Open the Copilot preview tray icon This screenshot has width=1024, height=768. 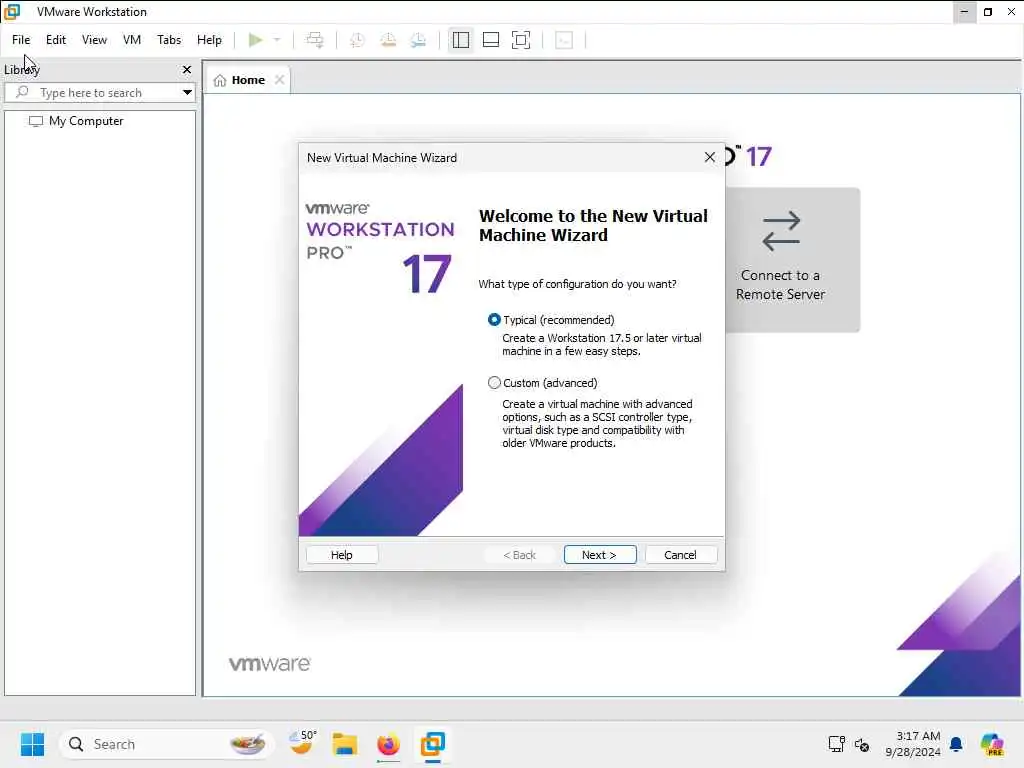[x=992, y=744]
